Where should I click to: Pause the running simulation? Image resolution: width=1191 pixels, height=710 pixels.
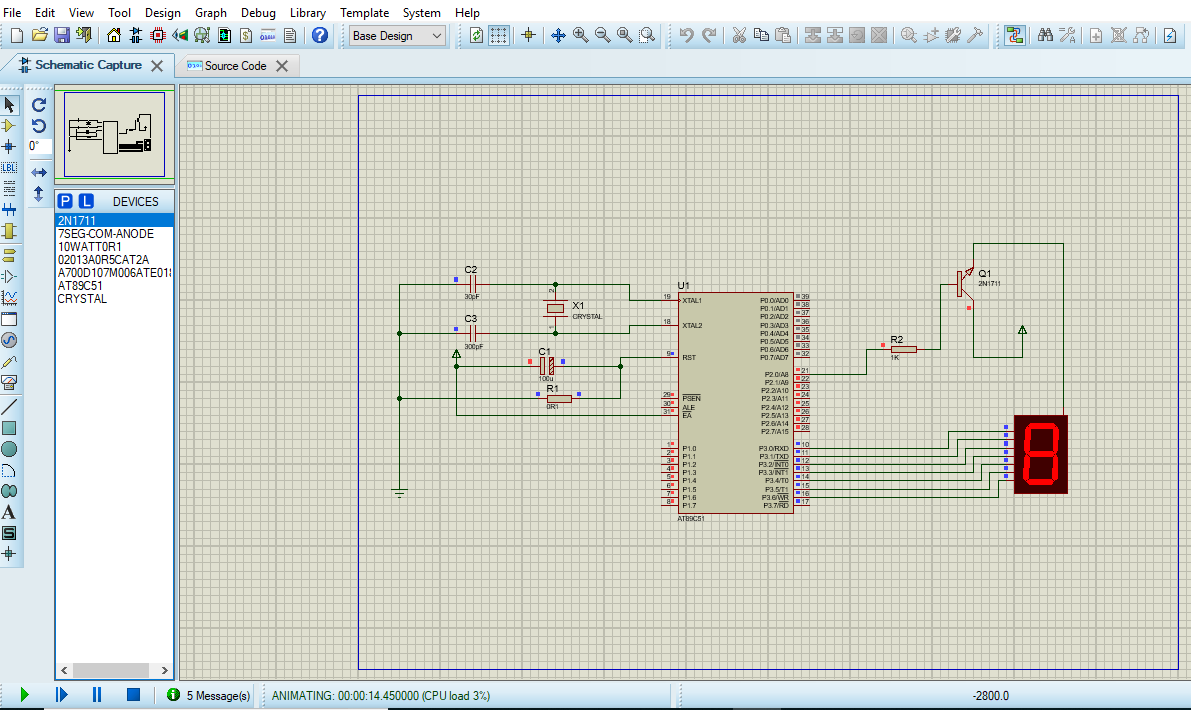pos(96,694)
